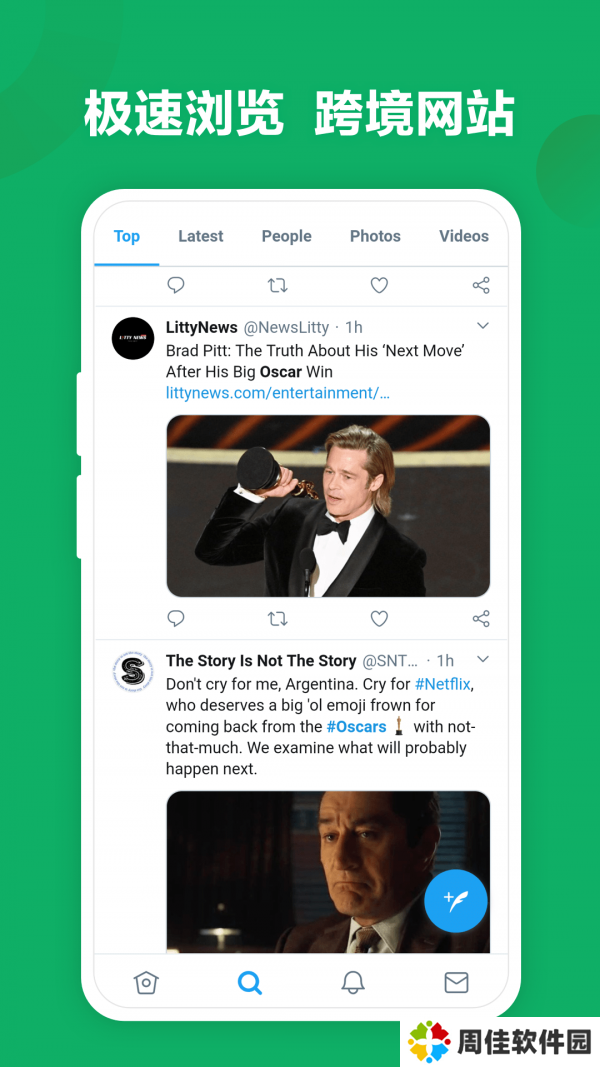Expand options chevron on LittyNews tweet
Screen dimensions: 600x1067
482,326
